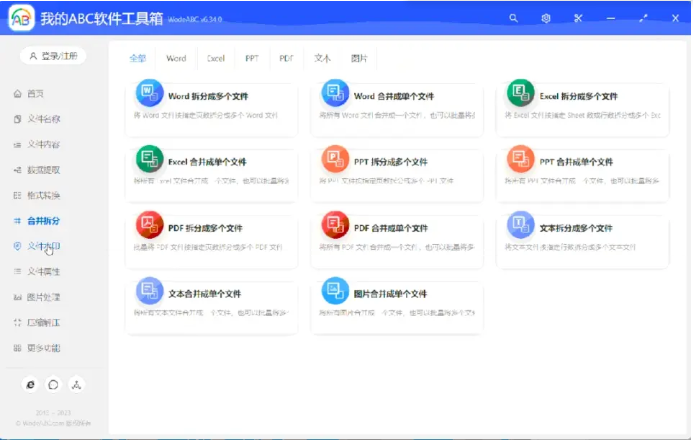Open PDF 合并成单个文件 card title
Viewport: 693px width, 440px height.
(x=391, y=228)
